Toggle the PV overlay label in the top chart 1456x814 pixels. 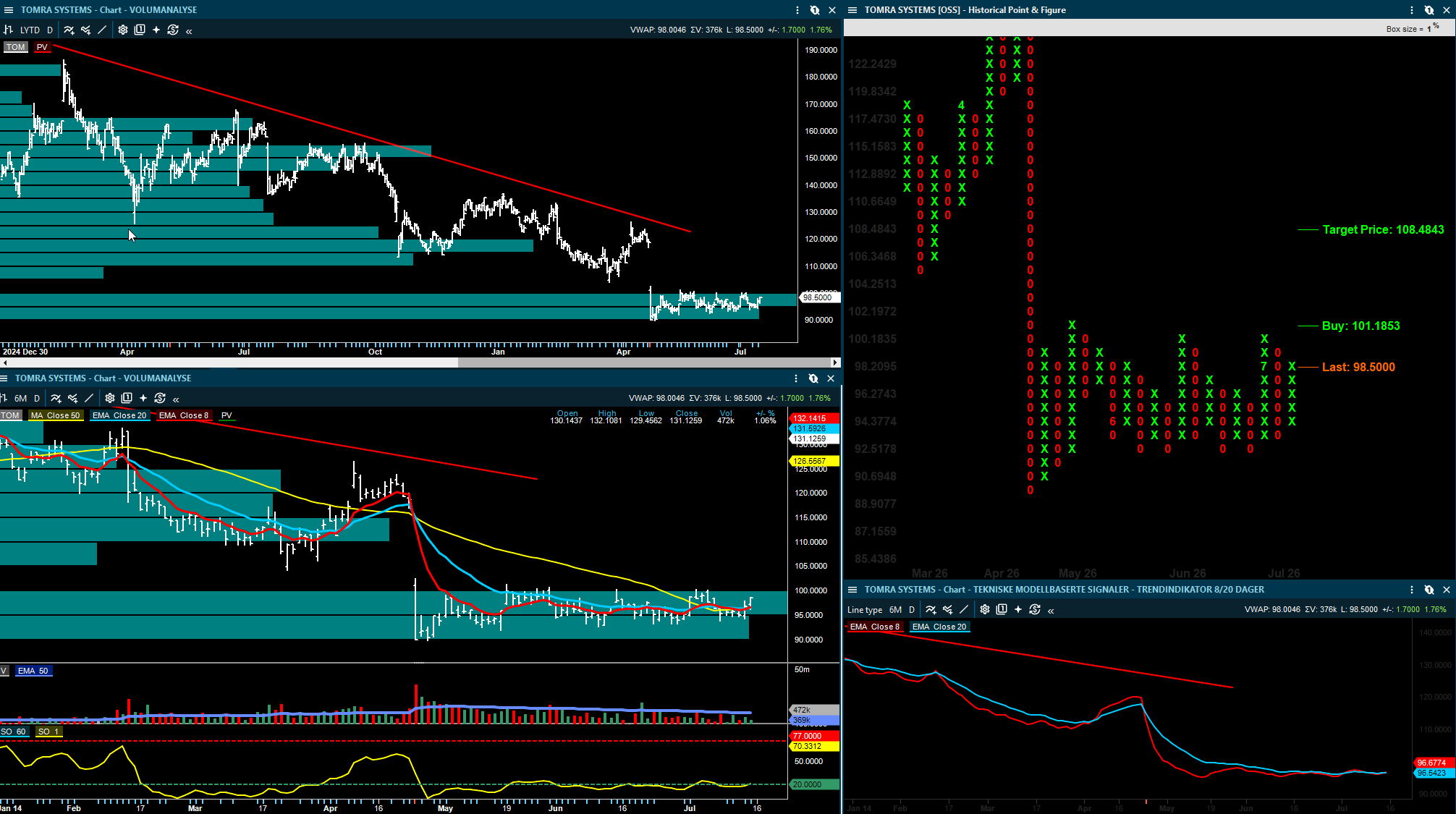click(42, 47)
